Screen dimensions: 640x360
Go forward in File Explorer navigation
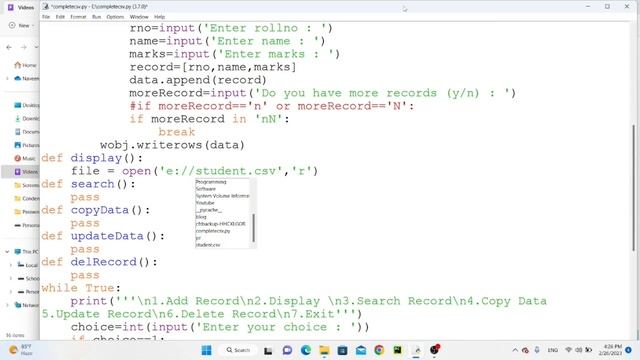pos(24,47)
